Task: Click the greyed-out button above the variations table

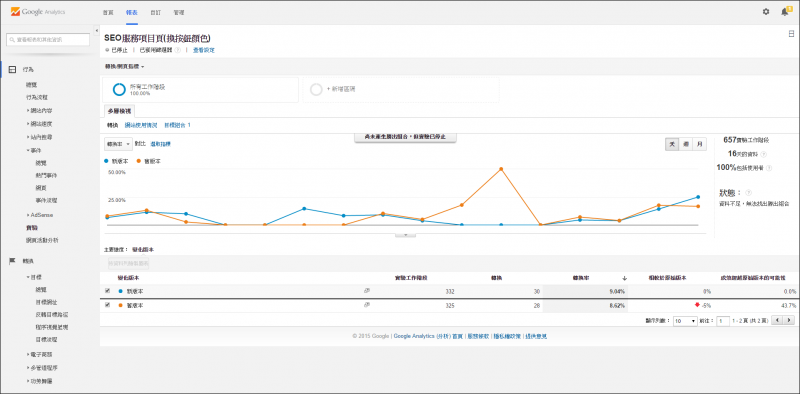Action: pyautogui.click(x=128, y=264)
